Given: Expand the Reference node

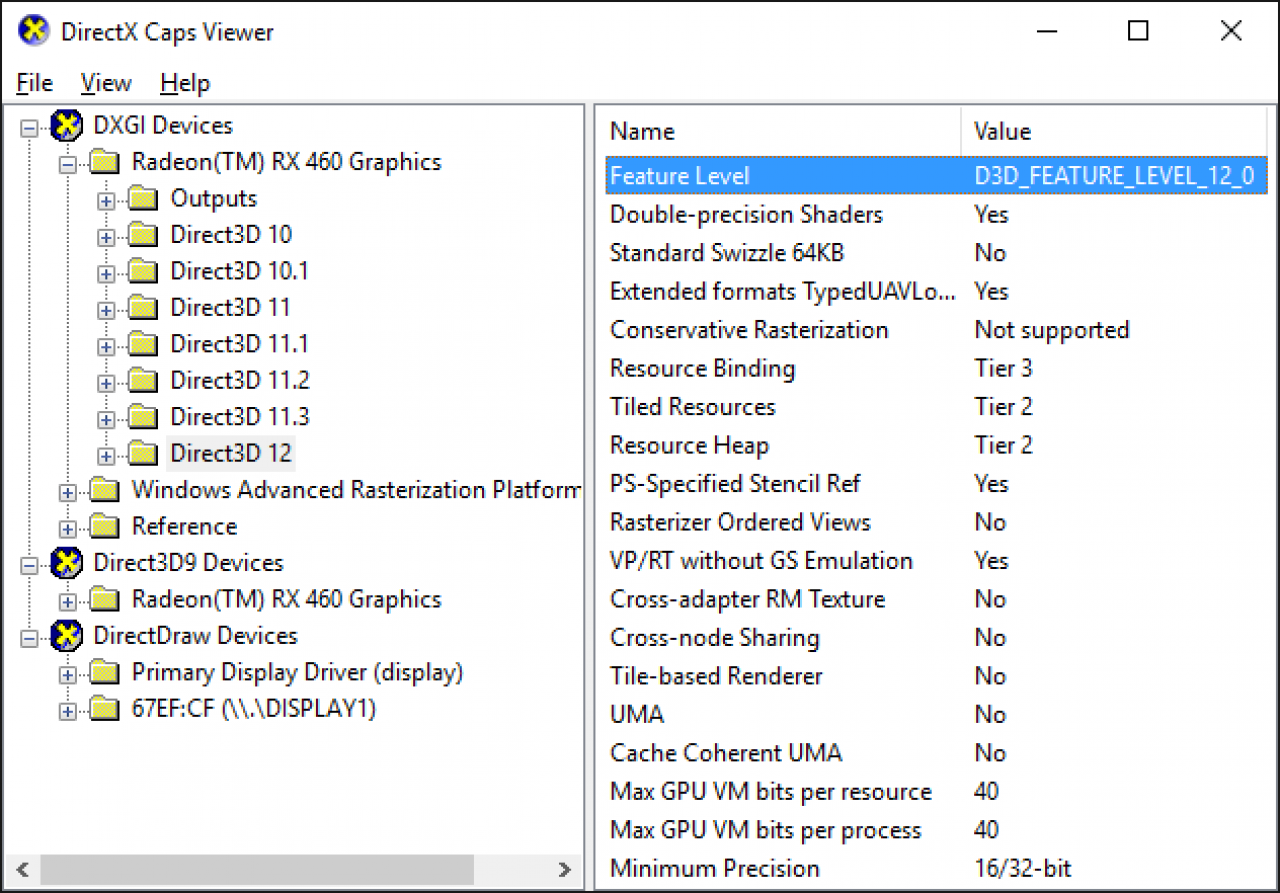Looking at the screenshot, I should 68,528.
